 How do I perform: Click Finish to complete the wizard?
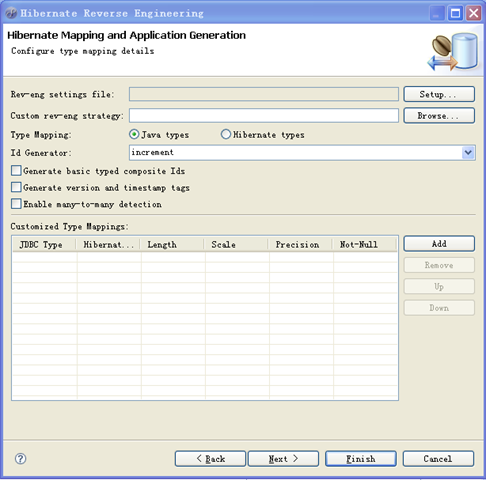pos(361,459)
